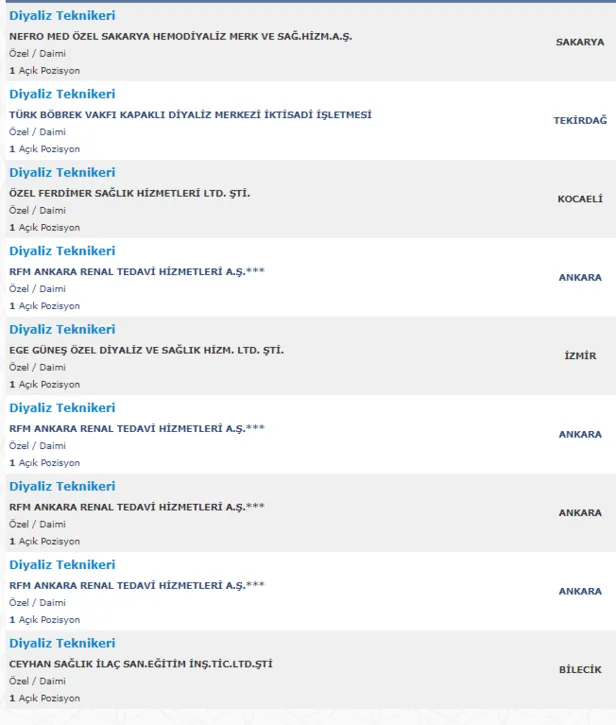Image resolution: width=616 pixels, height=725 pixels.
Task: Open Diyaliz Teknikeri listing for Ceyhan Sağlık
Action: 62,643
